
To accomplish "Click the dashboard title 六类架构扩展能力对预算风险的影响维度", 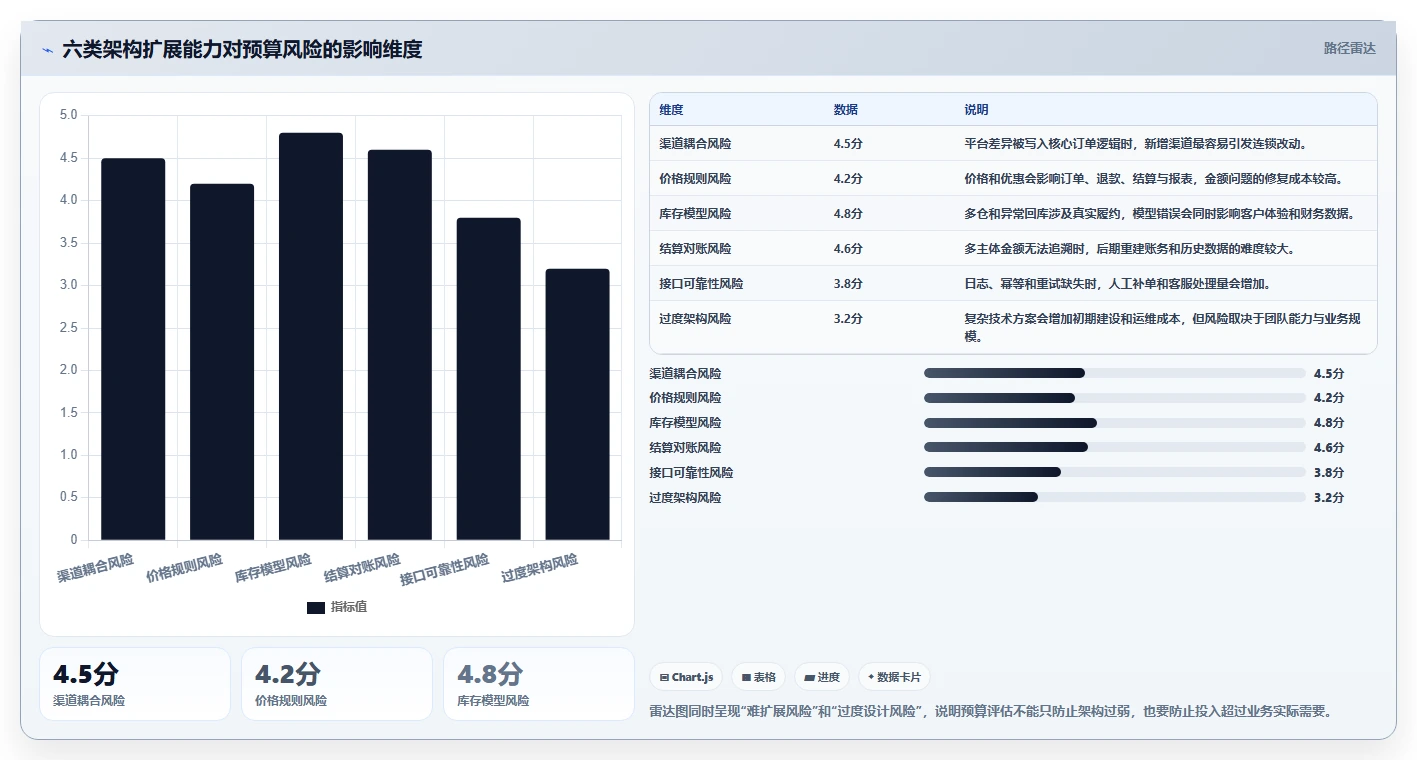I will (242, 49).
